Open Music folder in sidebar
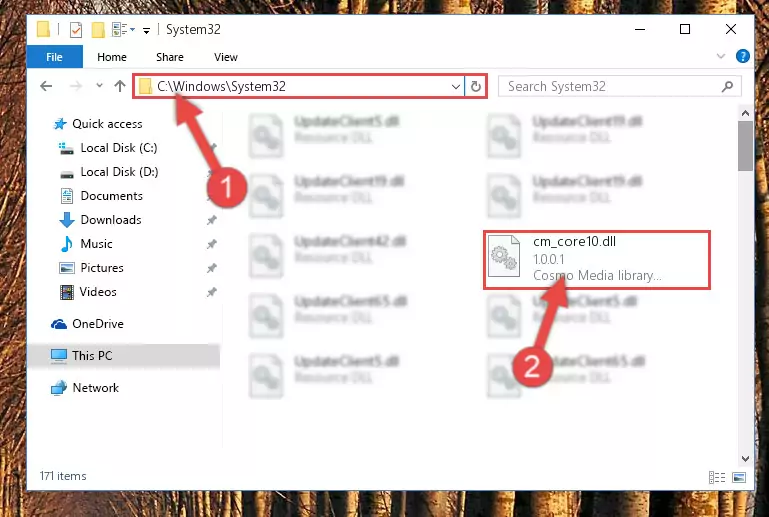Image resolution: width=769 pixels, height=517 pixels. tap(96, 244)
